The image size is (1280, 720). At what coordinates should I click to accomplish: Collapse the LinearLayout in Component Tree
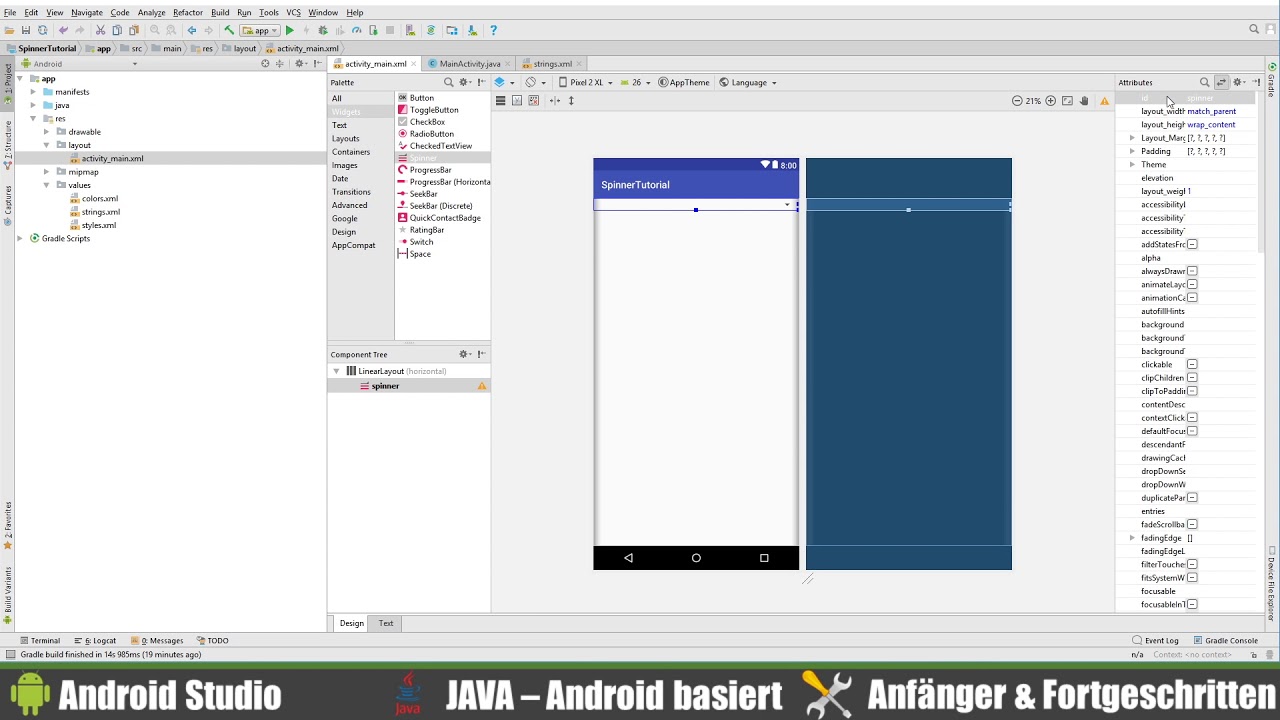tap(336, 371)
